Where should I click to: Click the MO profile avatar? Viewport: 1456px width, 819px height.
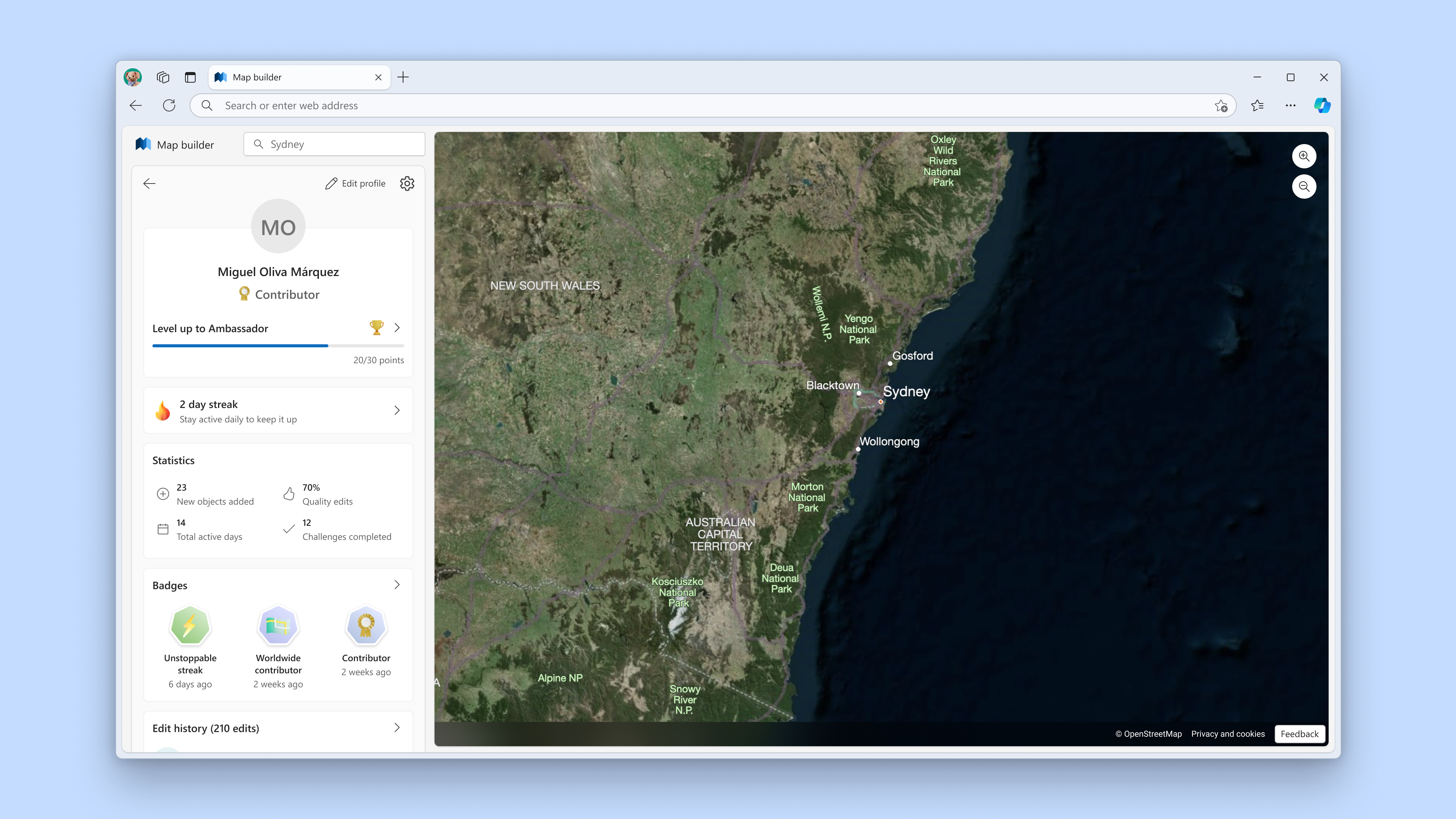click(x=278, y=226)
